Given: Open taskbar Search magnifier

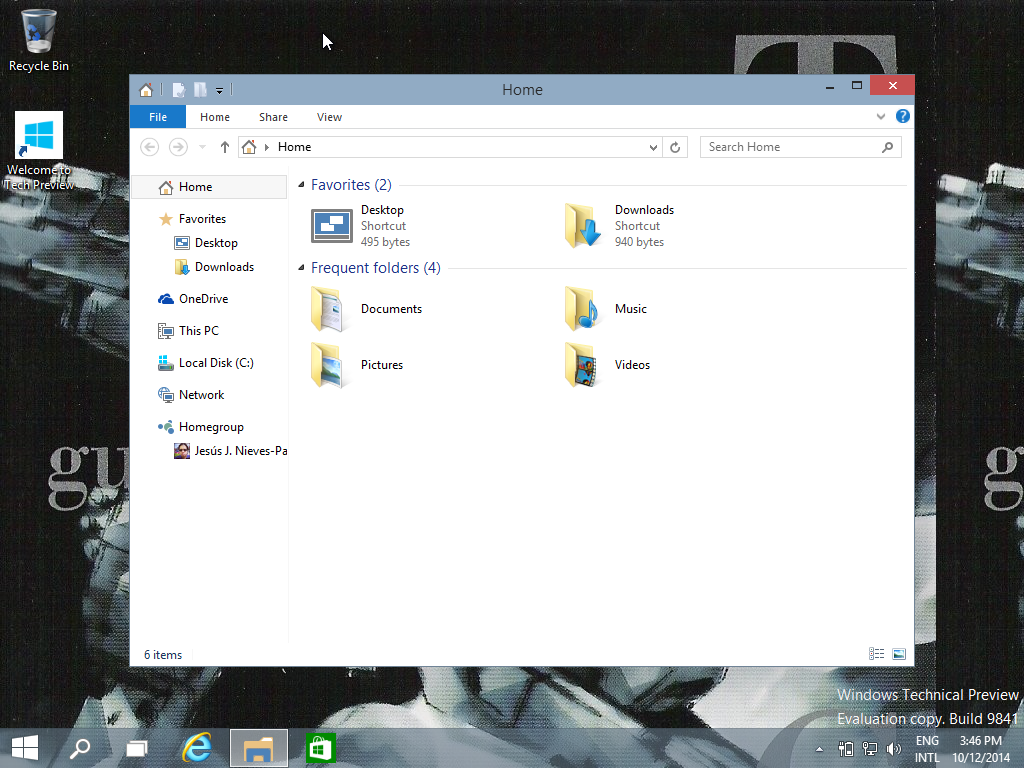Looking at the screenshot, I should coord(80,748).
